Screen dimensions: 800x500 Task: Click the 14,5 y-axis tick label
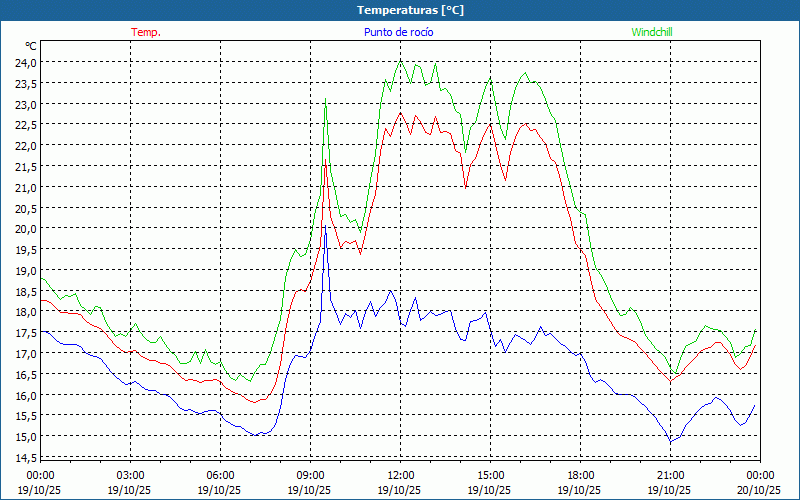[x=24, y=458]
